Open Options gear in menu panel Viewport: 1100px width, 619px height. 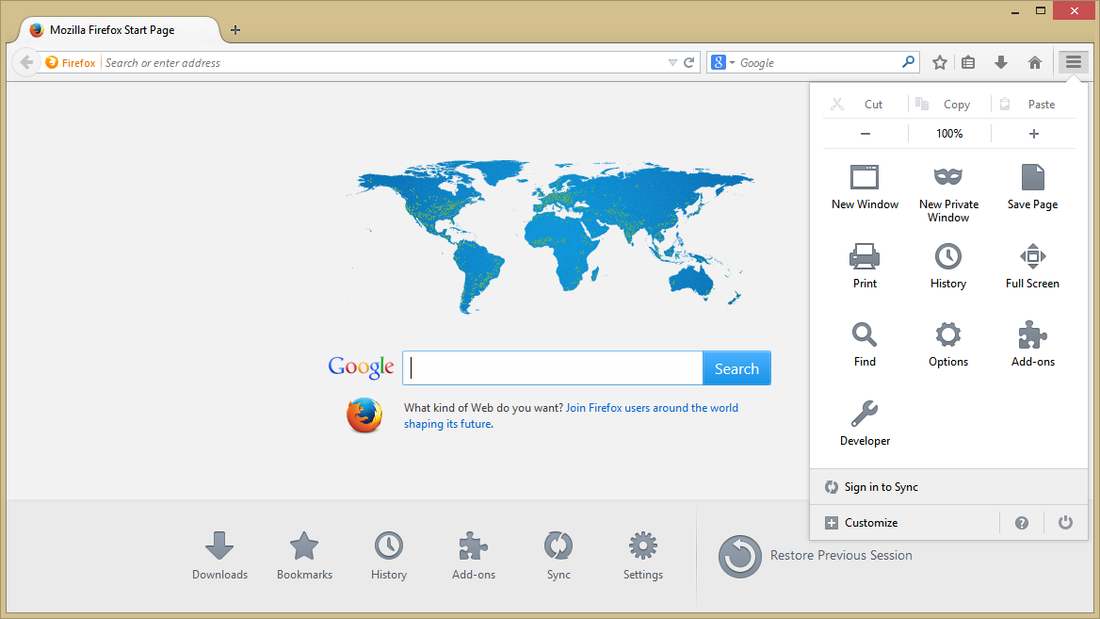948,345
